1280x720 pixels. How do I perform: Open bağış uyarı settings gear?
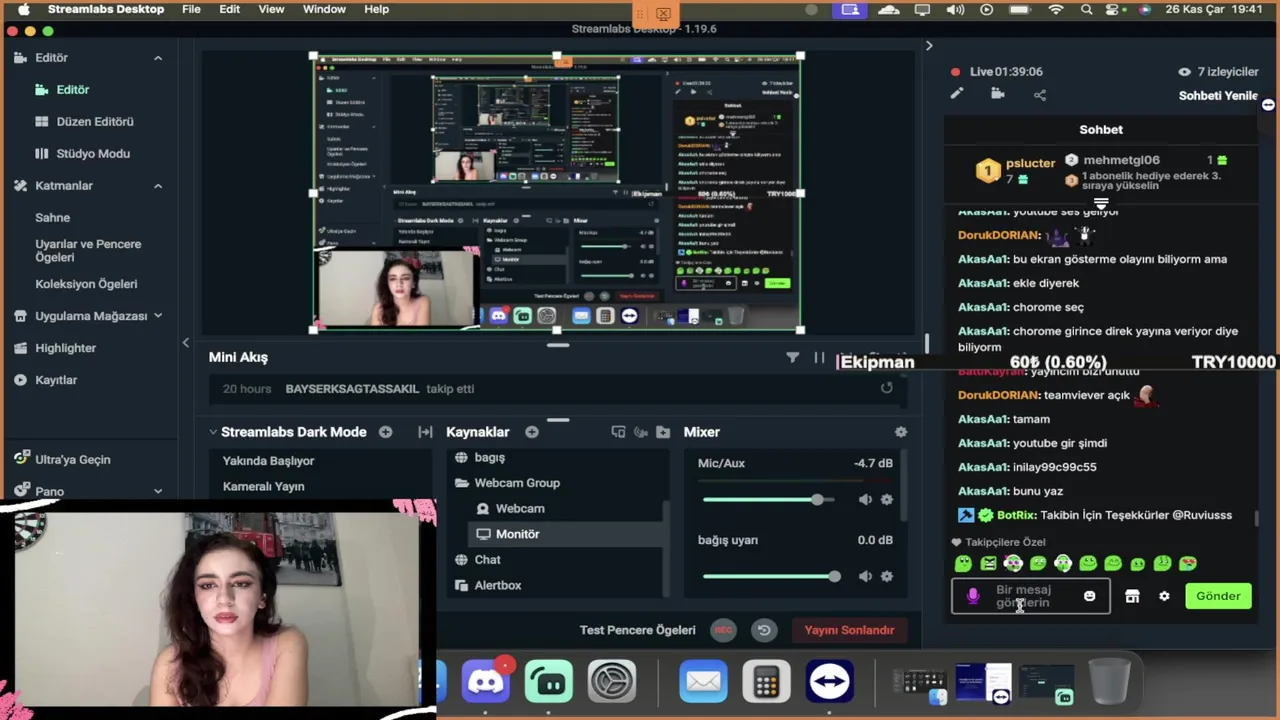tap(886, 576)
